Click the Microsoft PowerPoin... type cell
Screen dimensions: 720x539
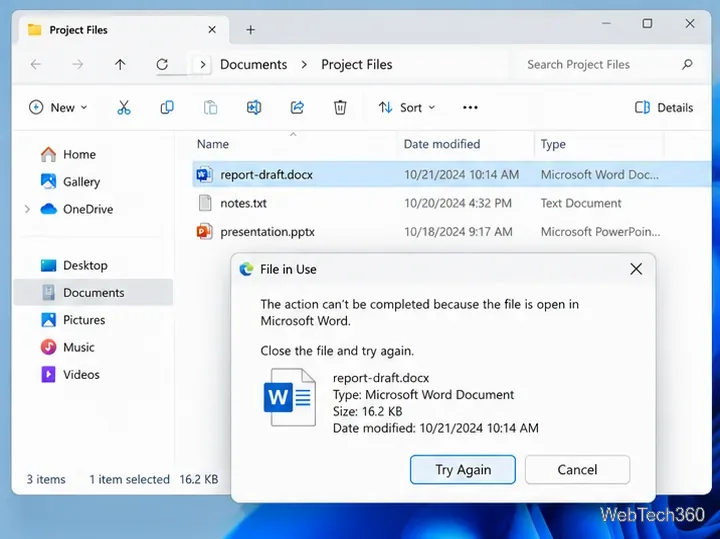click(x=601, y=231)
